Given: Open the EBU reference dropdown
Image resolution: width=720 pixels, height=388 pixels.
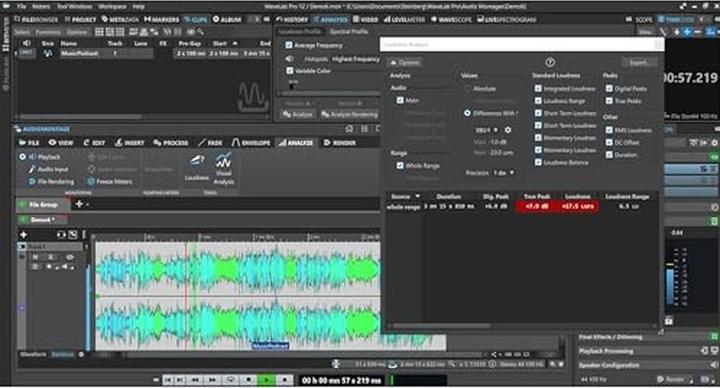Looking at the screenshot, I should tap(487, 130).
